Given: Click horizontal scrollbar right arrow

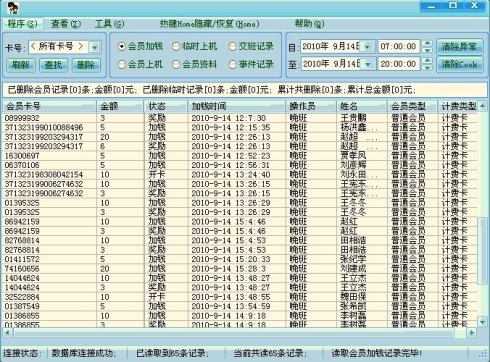Looking at the screenshot, I should (471, 332).
